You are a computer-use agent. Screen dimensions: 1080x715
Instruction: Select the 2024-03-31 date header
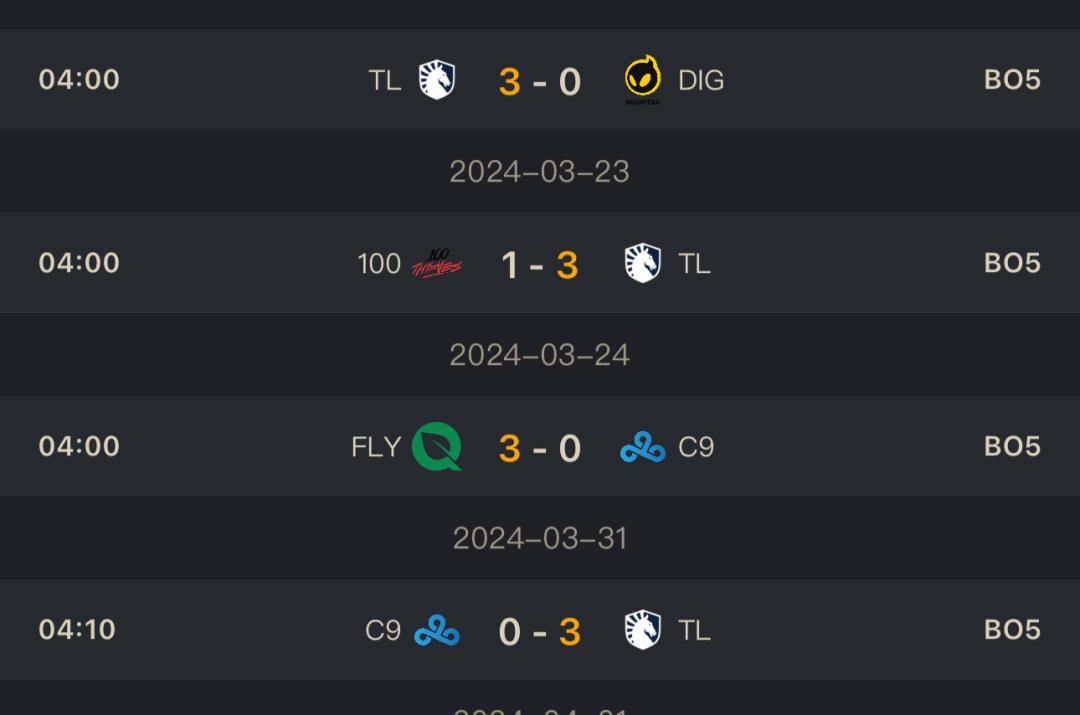539,539
